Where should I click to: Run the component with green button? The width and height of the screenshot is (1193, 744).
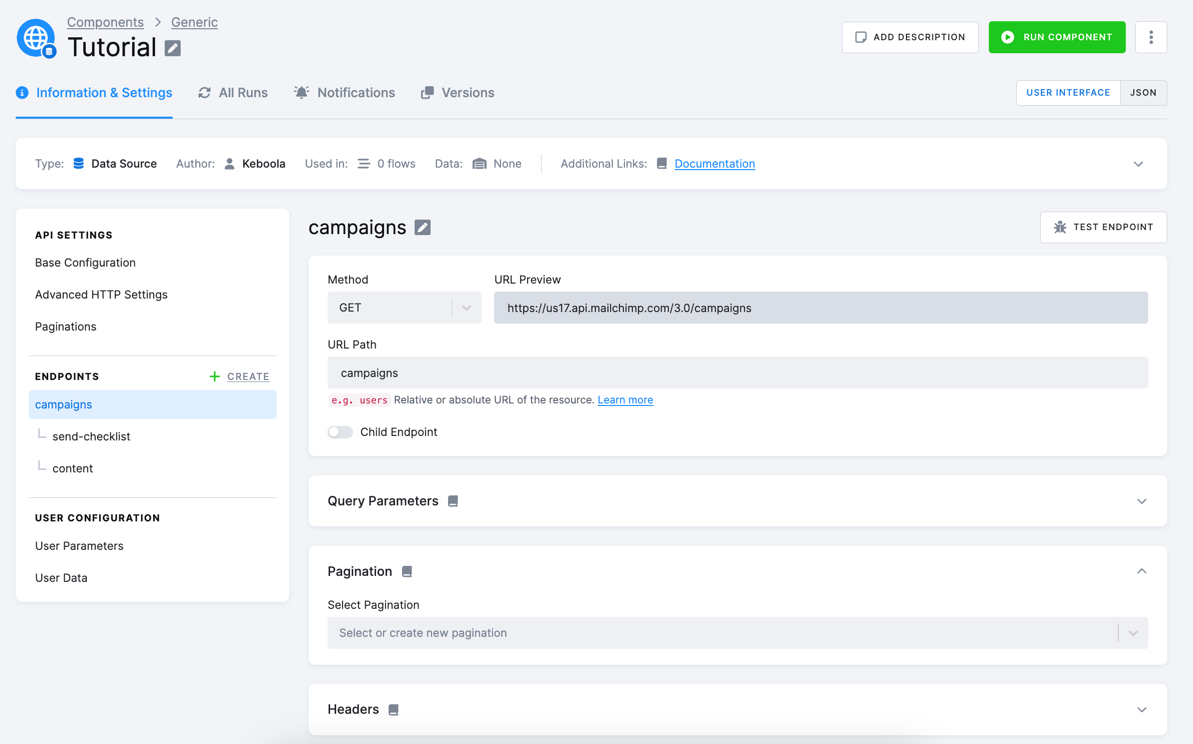coord(1057,37)
